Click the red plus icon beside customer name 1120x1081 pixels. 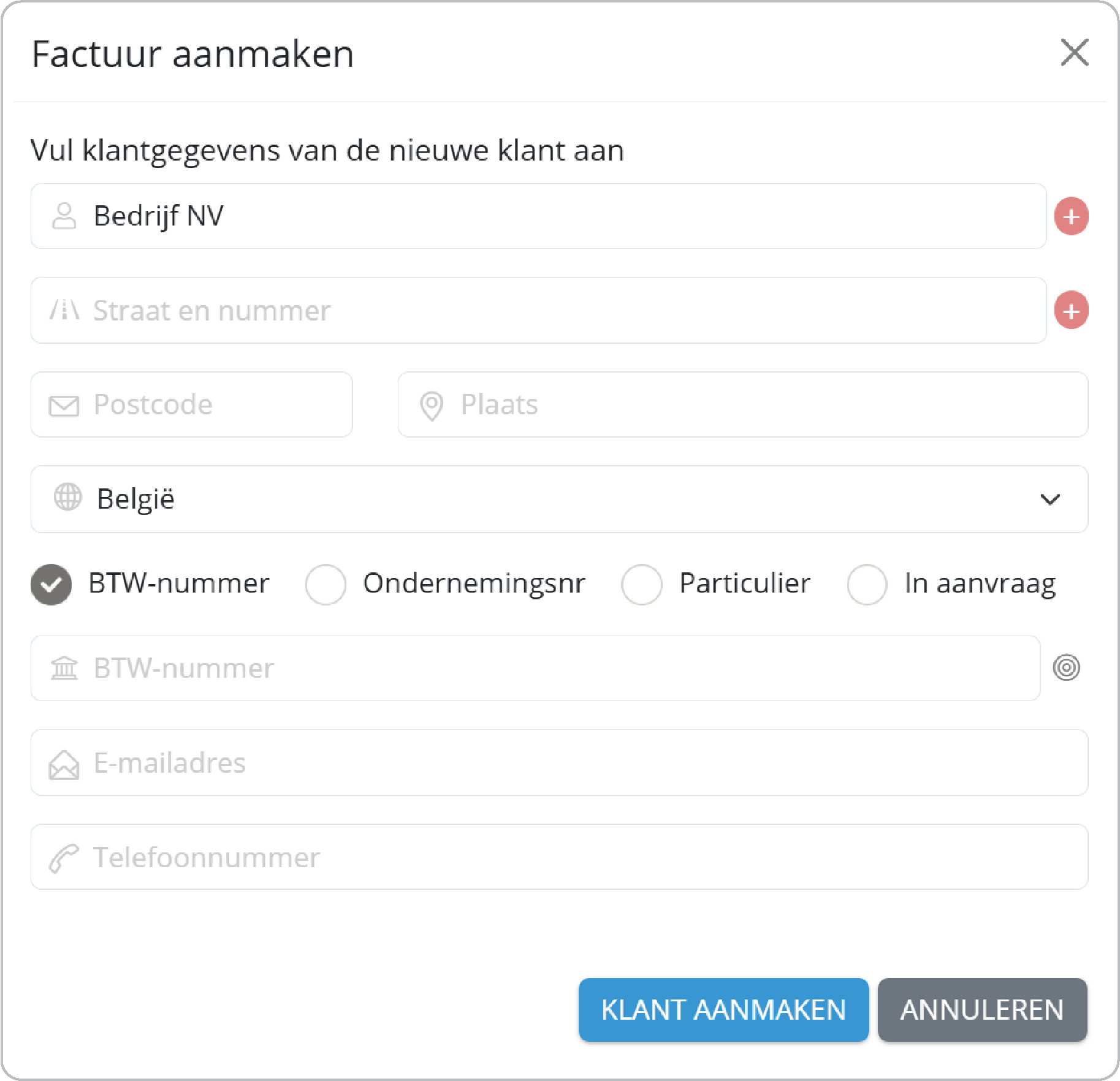1071,216
